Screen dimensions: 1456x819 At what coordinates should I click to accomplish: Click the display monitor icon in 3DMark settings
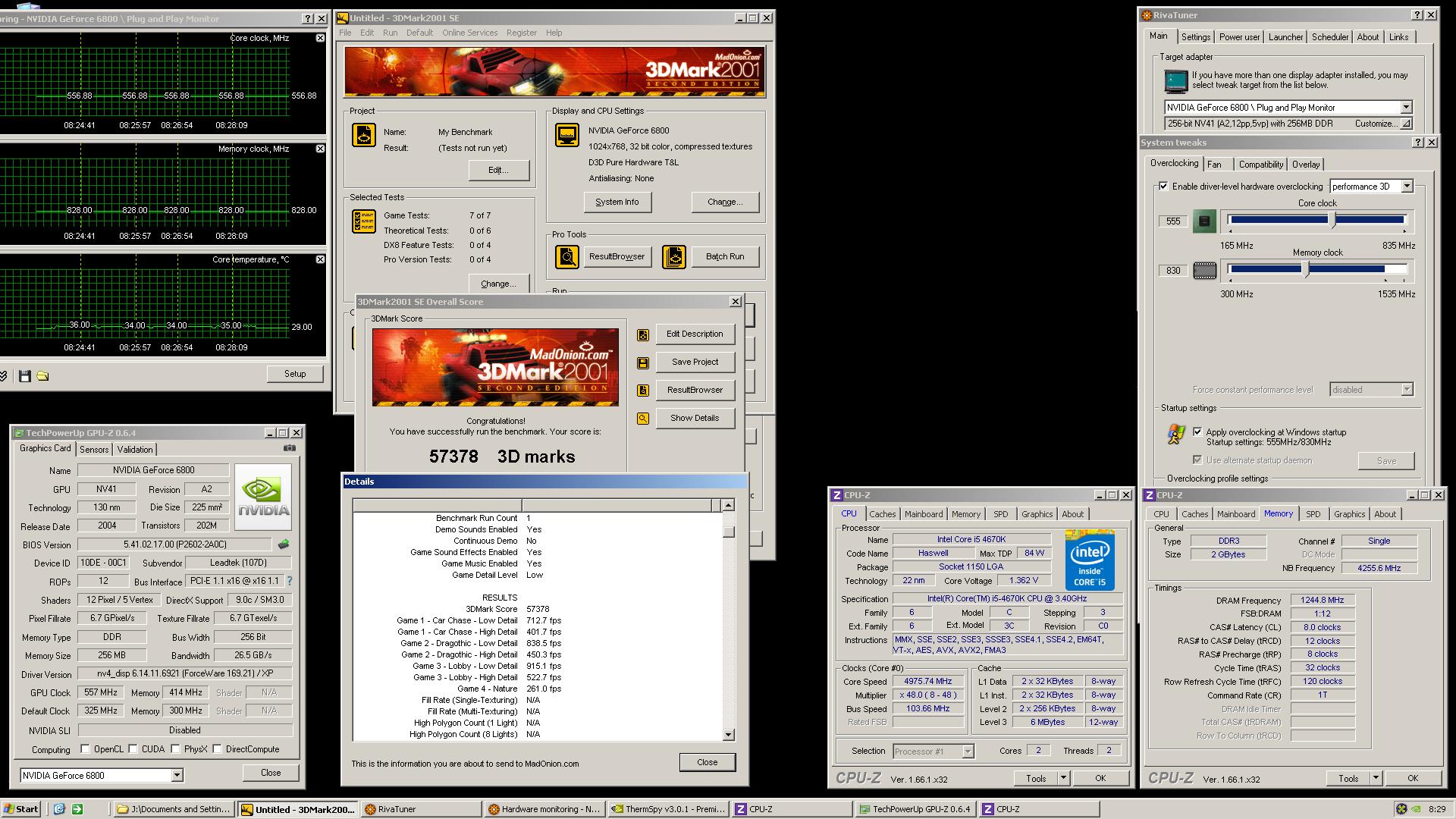[567, 135]
